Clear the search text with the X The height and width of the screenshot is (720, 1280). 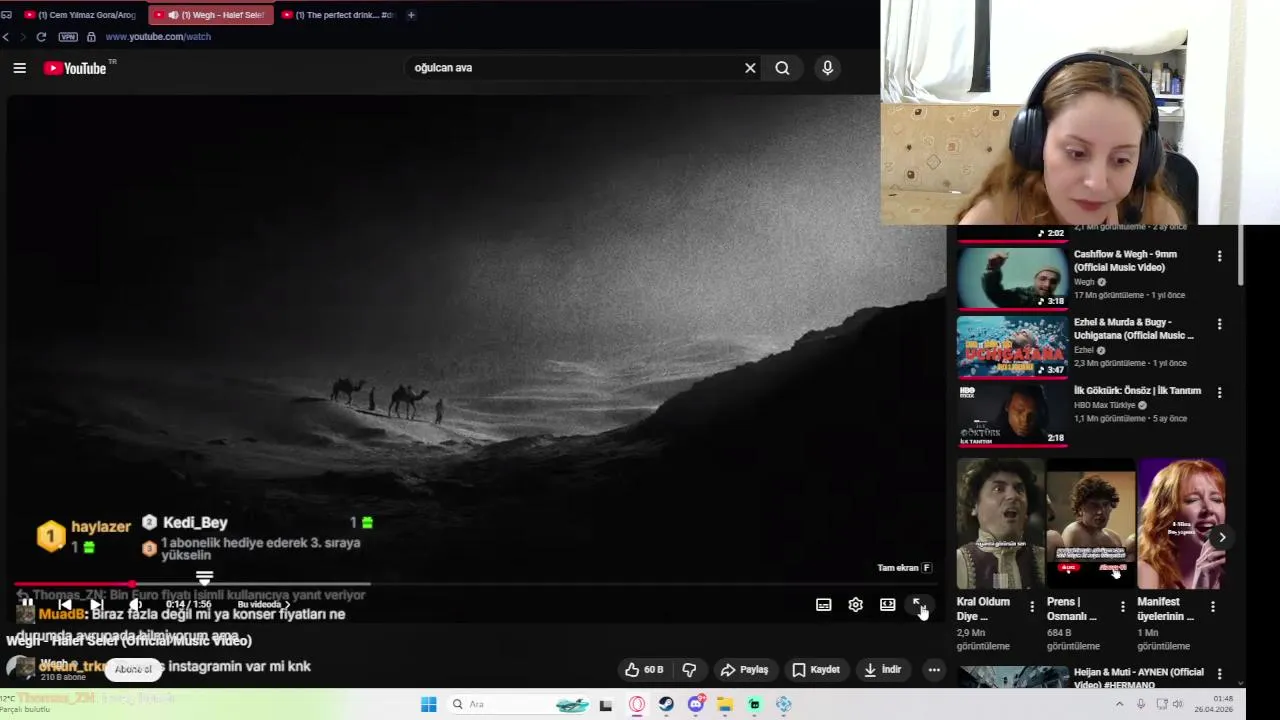[x=750, y=68]
